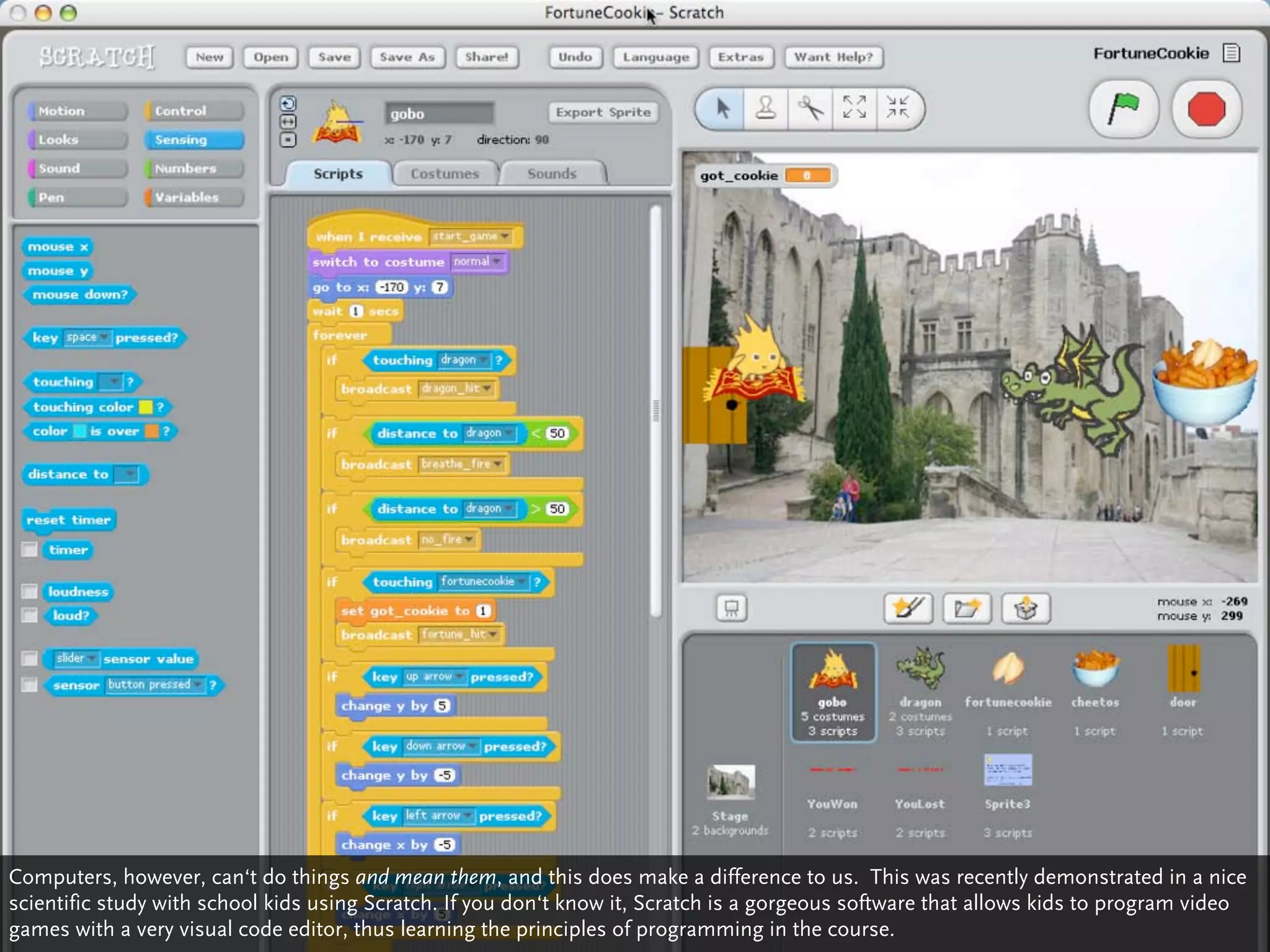Click the Export Sprite button
Viewport: 1270px width, 952px height.
603,112
